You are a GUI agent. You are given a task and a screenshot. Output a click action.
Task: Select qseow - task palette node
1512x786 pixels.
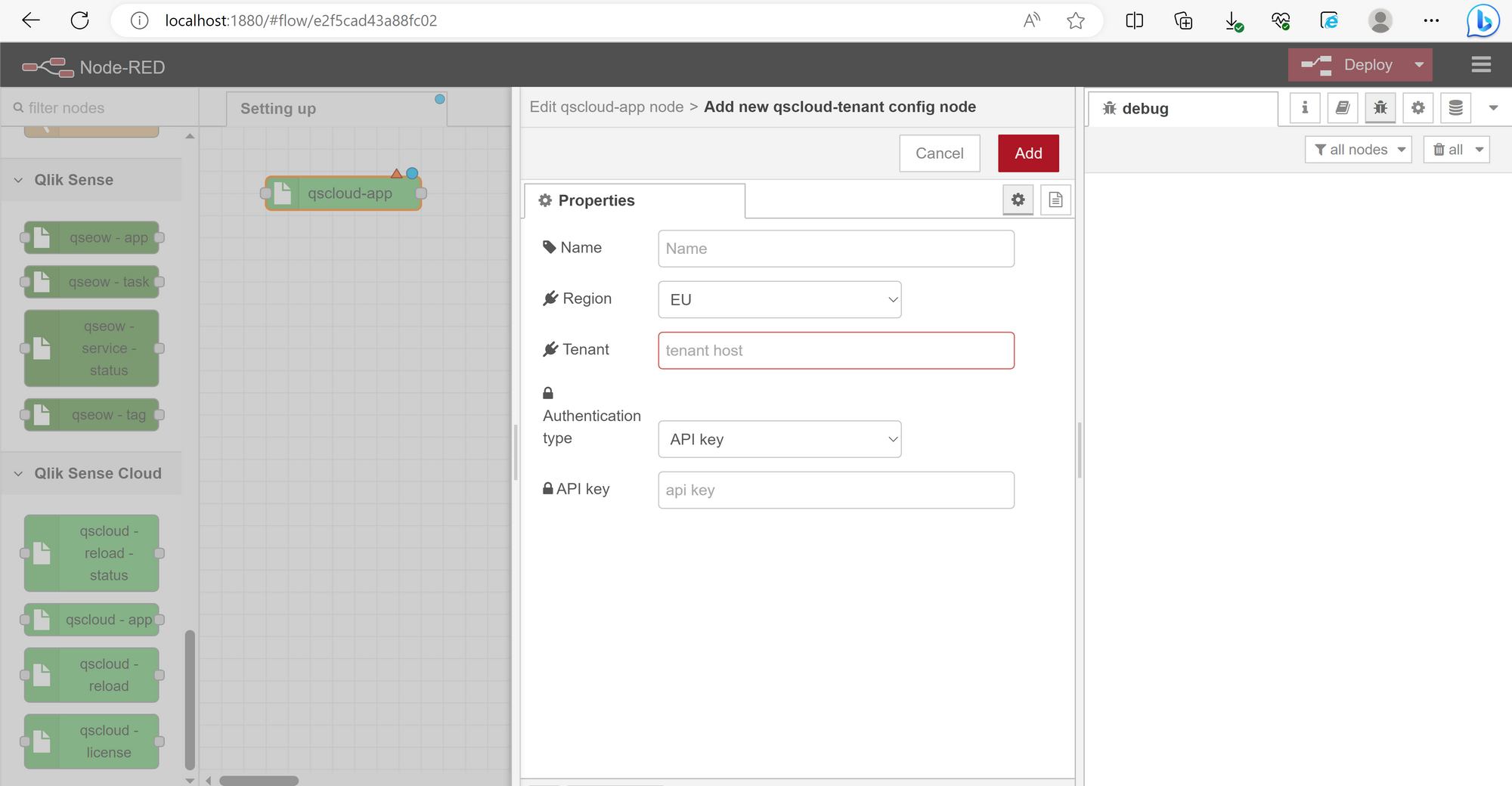point(91,282)
